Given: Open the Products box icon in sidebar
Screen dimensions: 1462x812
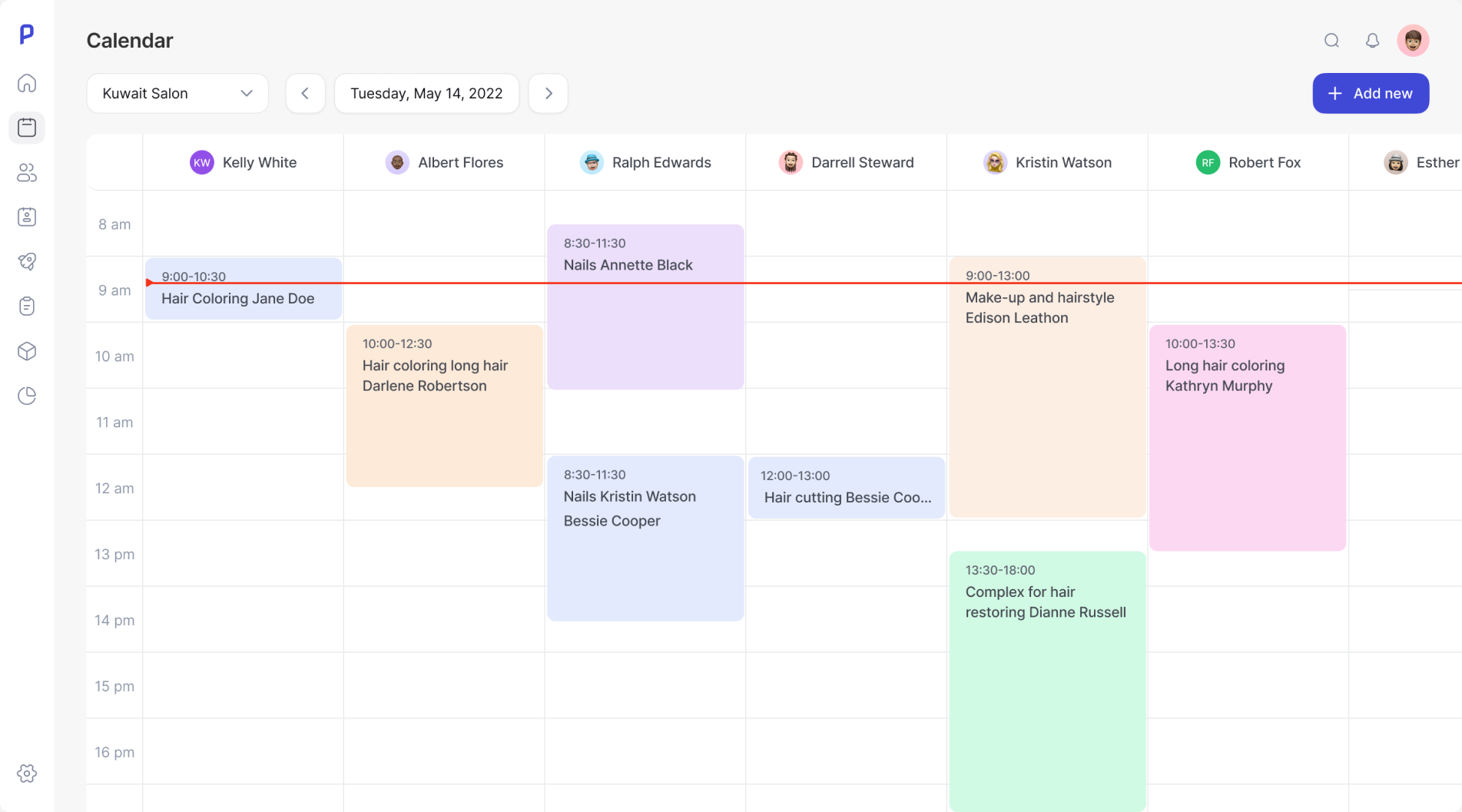Looking at the screenshot, I should [27, 351].
